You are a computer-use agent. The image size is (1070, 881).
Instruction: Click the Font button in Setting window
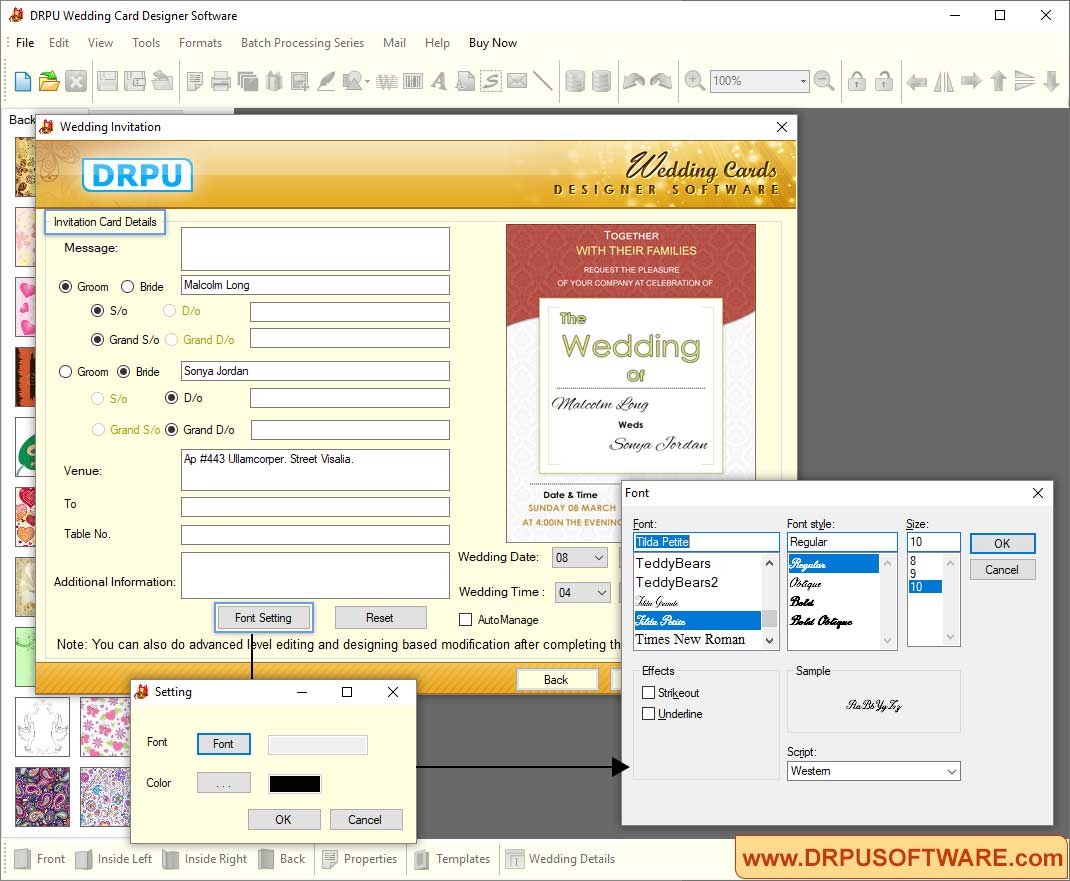223,744
